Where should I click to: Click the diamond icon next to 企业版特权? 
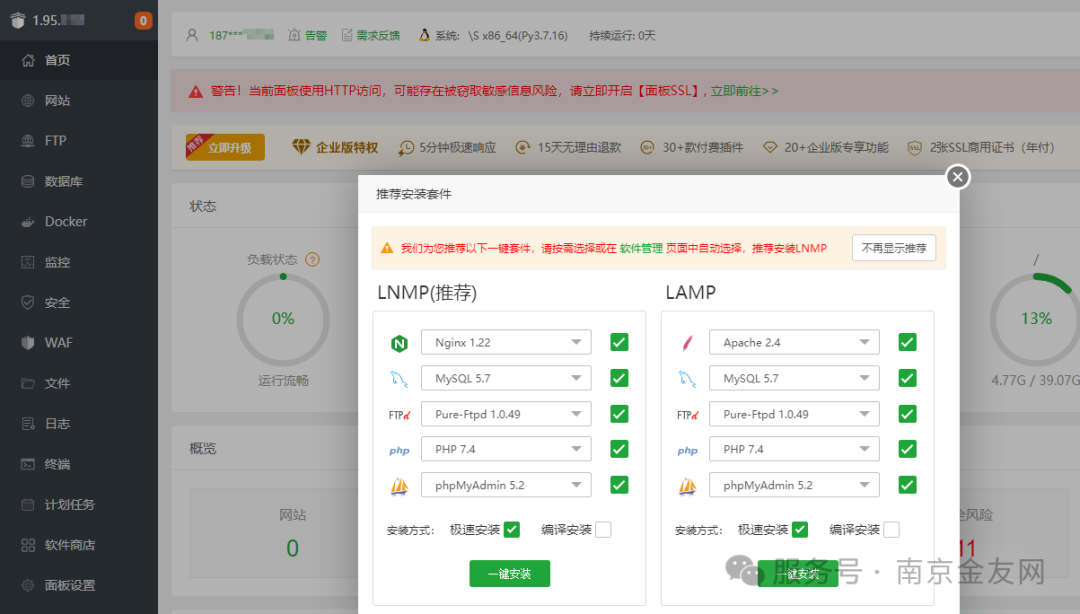(x=301, y=147)
